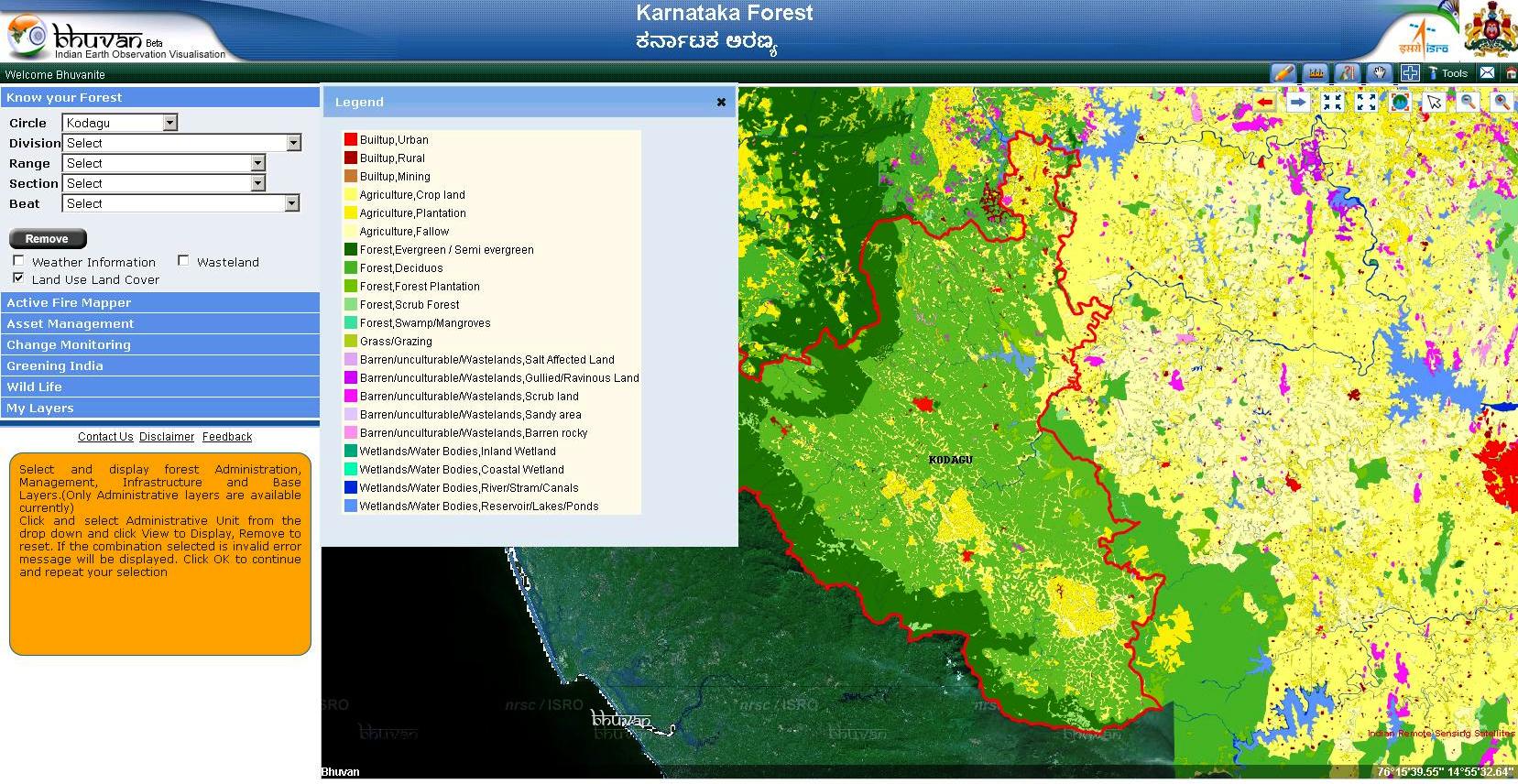Go to next map view with blue arrow
The image size is (1518, 784).
coord(1298,103)
